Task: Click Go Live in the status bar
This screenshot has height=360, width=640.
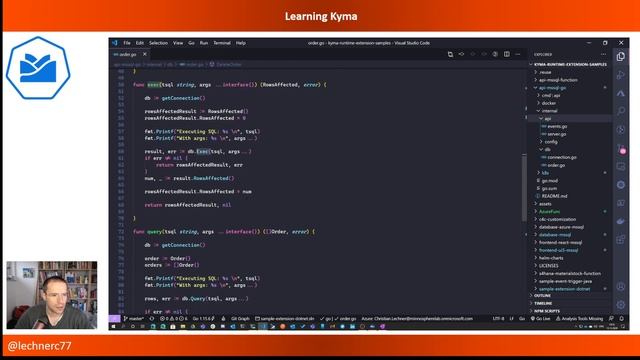Action: click(x=541, y=319)
